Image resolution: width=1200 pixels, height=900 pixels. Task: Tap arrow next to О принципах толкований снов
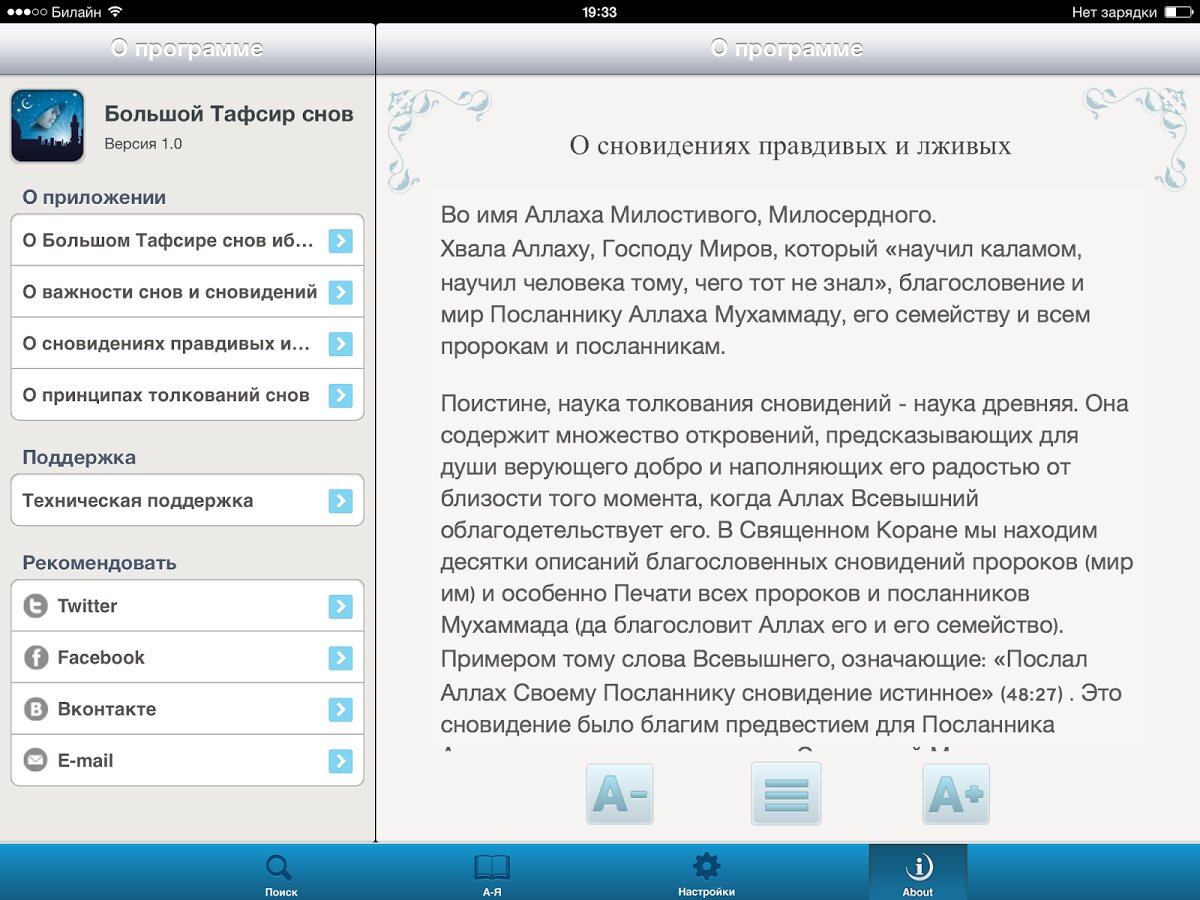(340, 395)
